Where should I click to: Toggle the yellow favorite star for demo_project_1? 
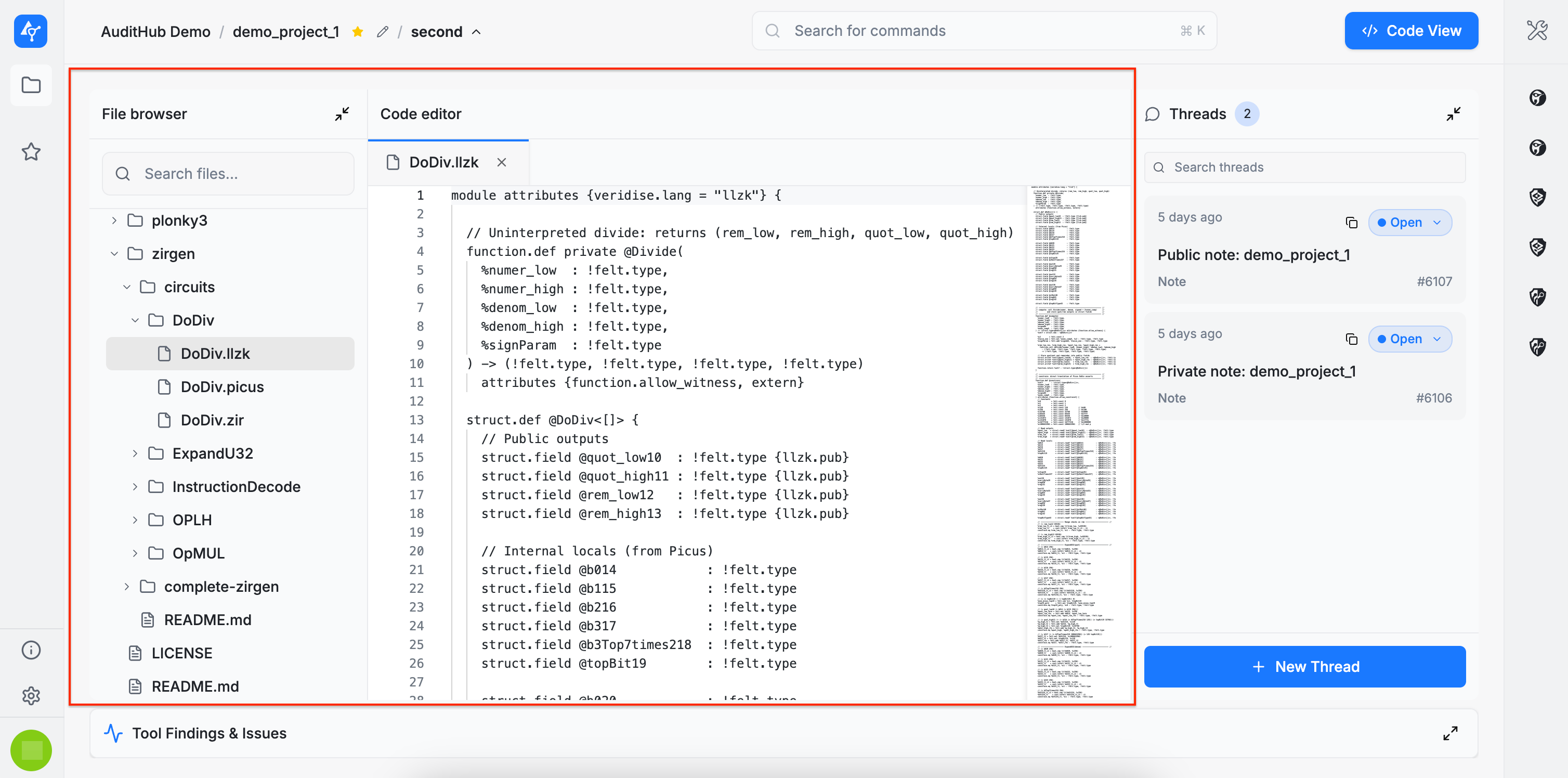click(358, 32)
